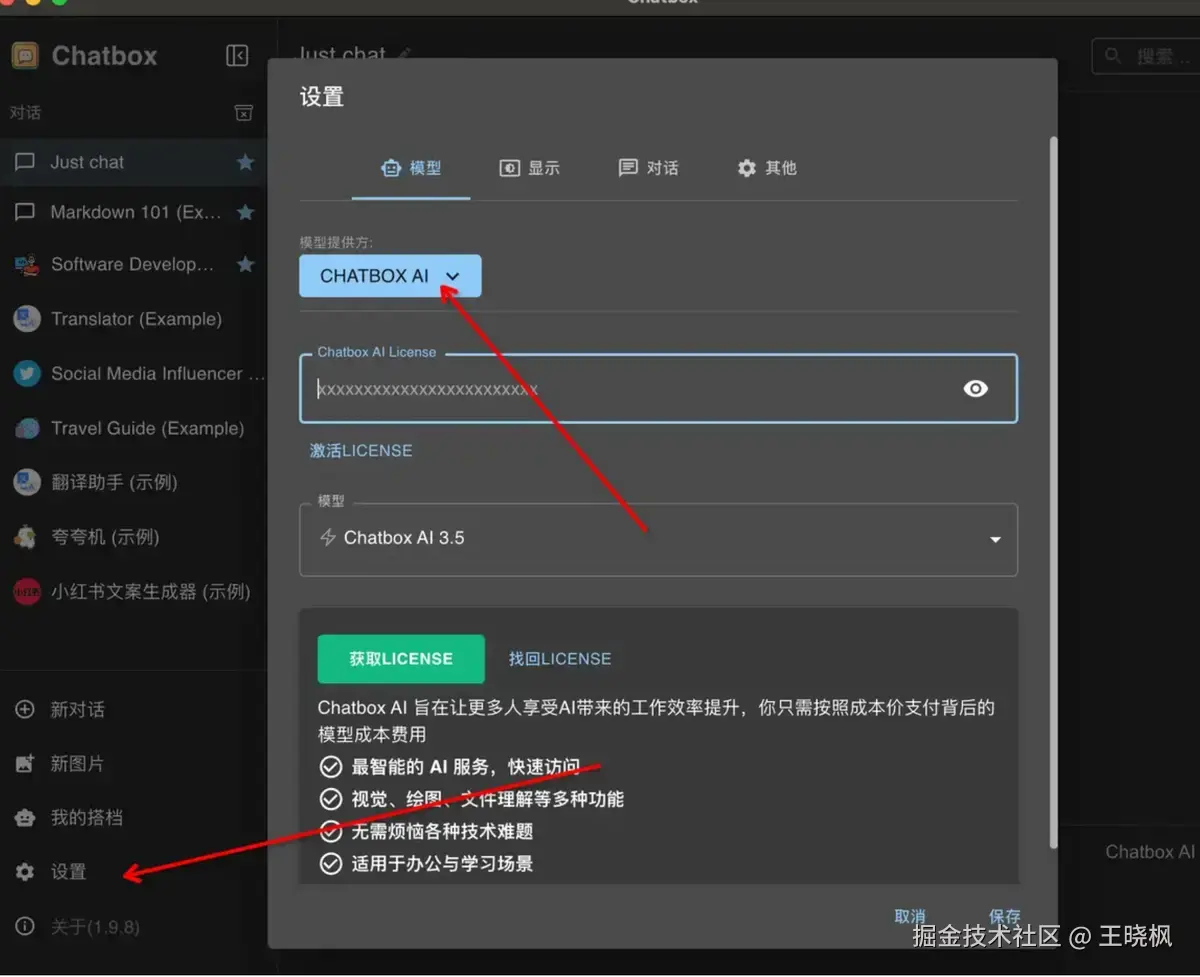Open Translator (Example) conversation
The height and width of the screenshot is (977, 1200).
coord(133,319)
